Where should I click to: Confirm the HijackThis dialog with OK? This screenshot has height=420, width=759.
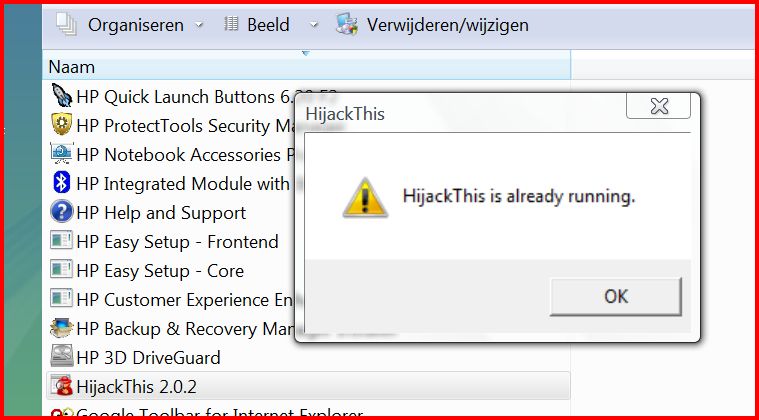(x=616, y=296)
